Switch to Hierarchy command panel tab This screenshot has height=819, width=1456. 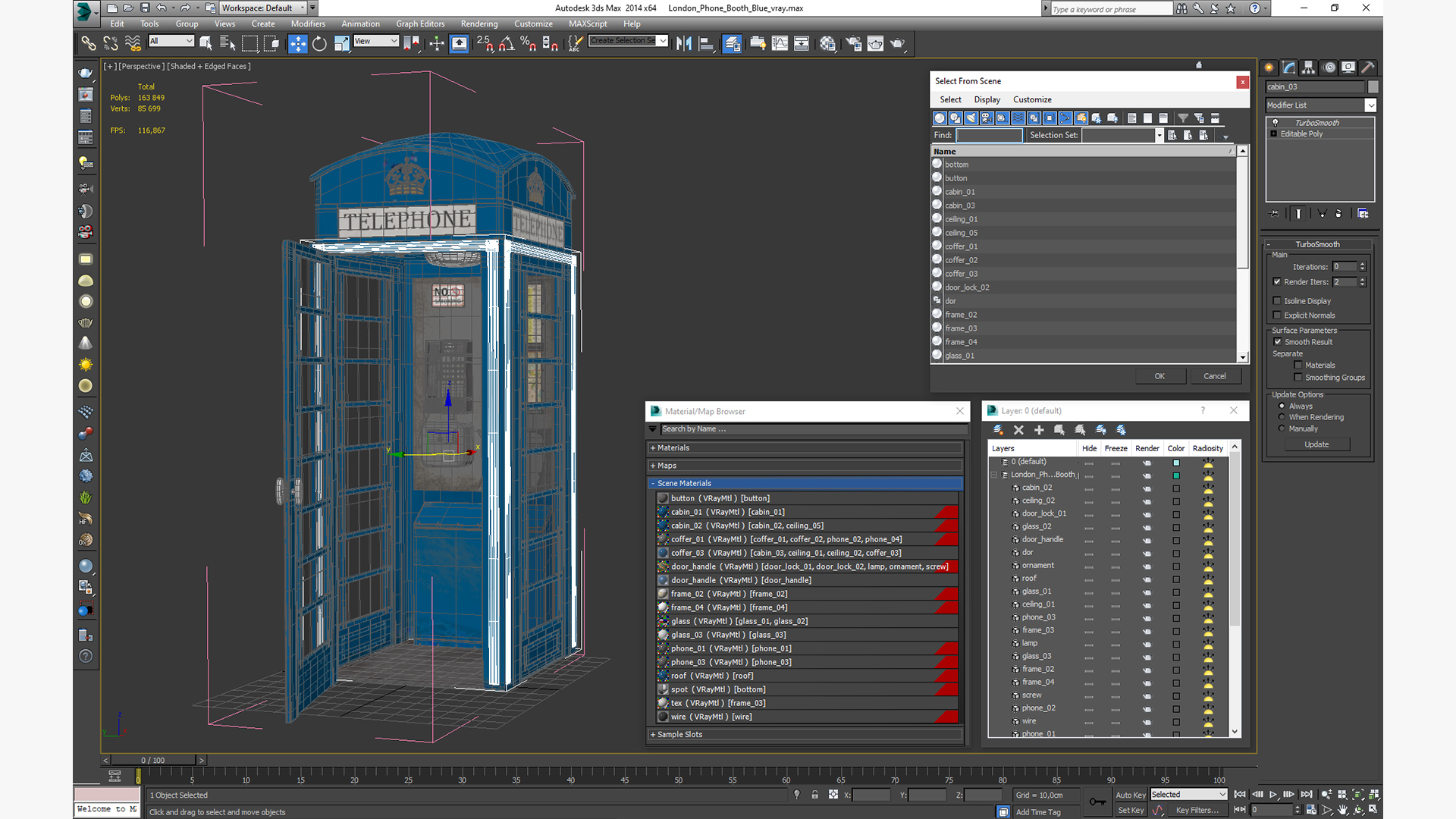[x=1308, y=67]
